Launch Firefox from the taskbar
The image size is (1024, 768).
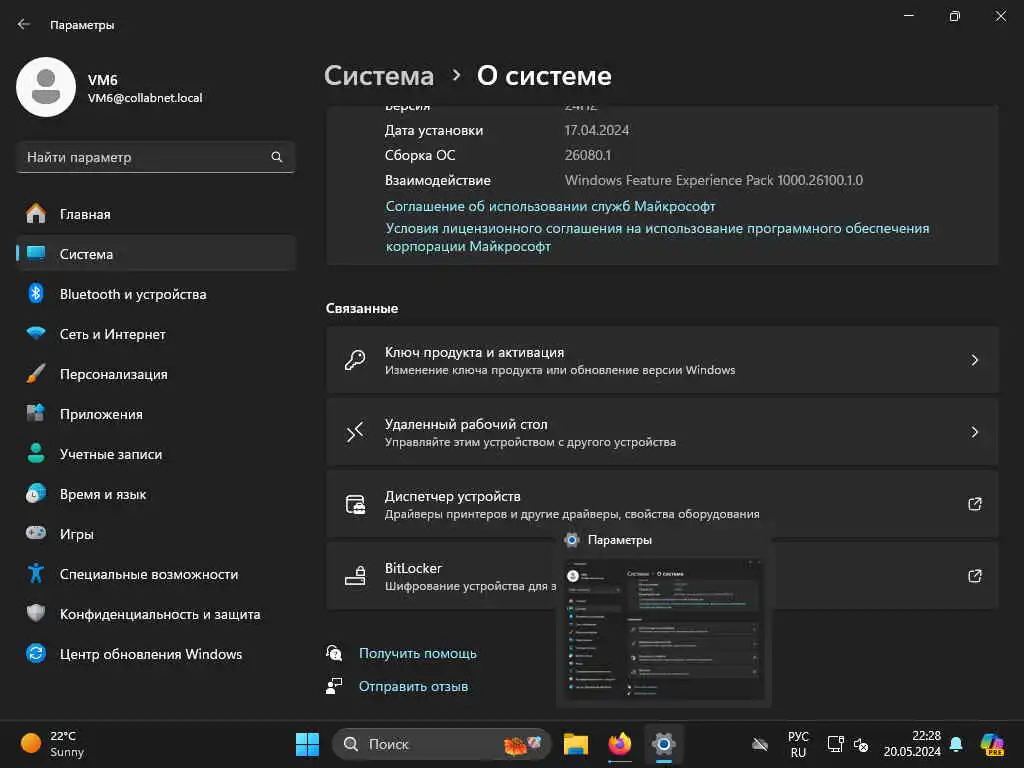(620, 744)
